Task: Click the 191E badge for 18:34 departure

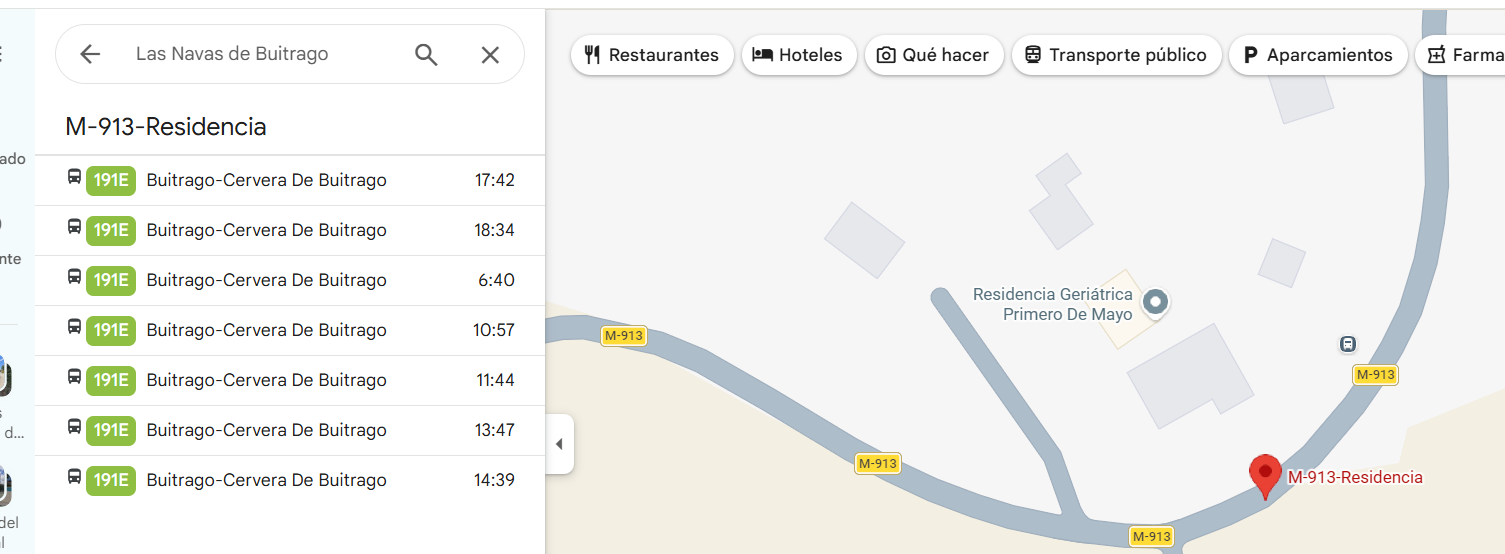Action: point(111,230)
